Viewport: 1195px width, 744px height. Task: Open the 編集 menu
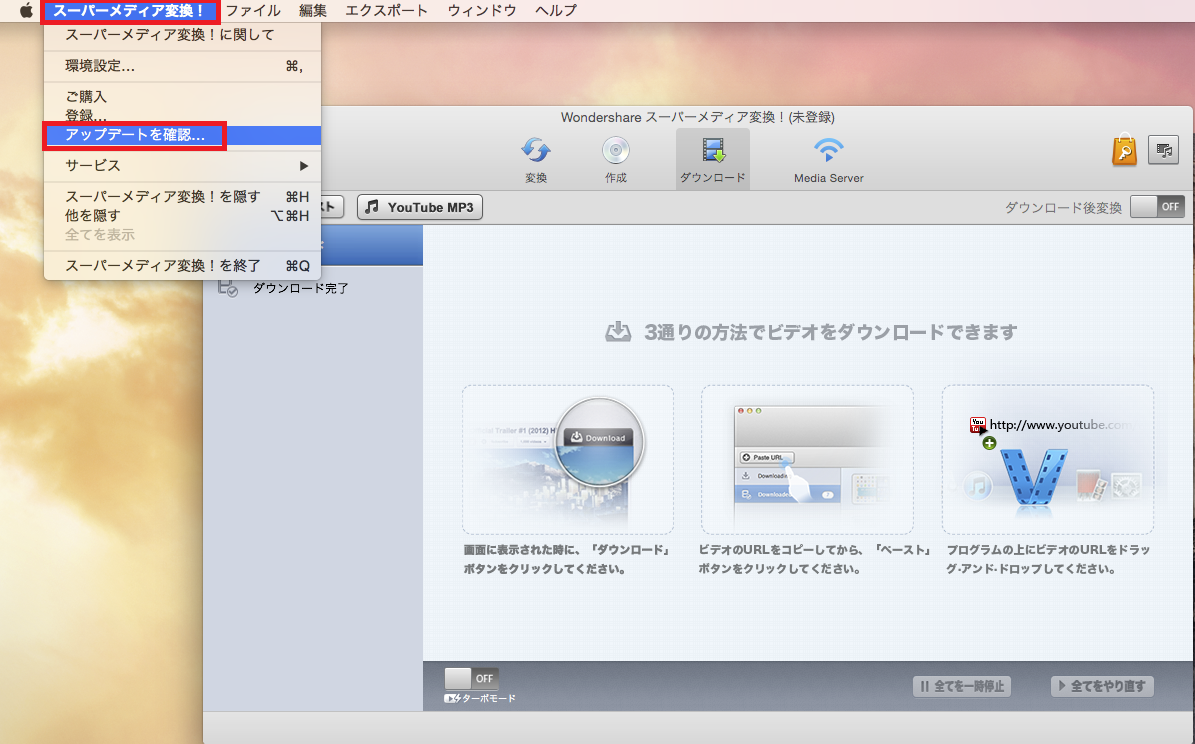click(x=312, y=11)
